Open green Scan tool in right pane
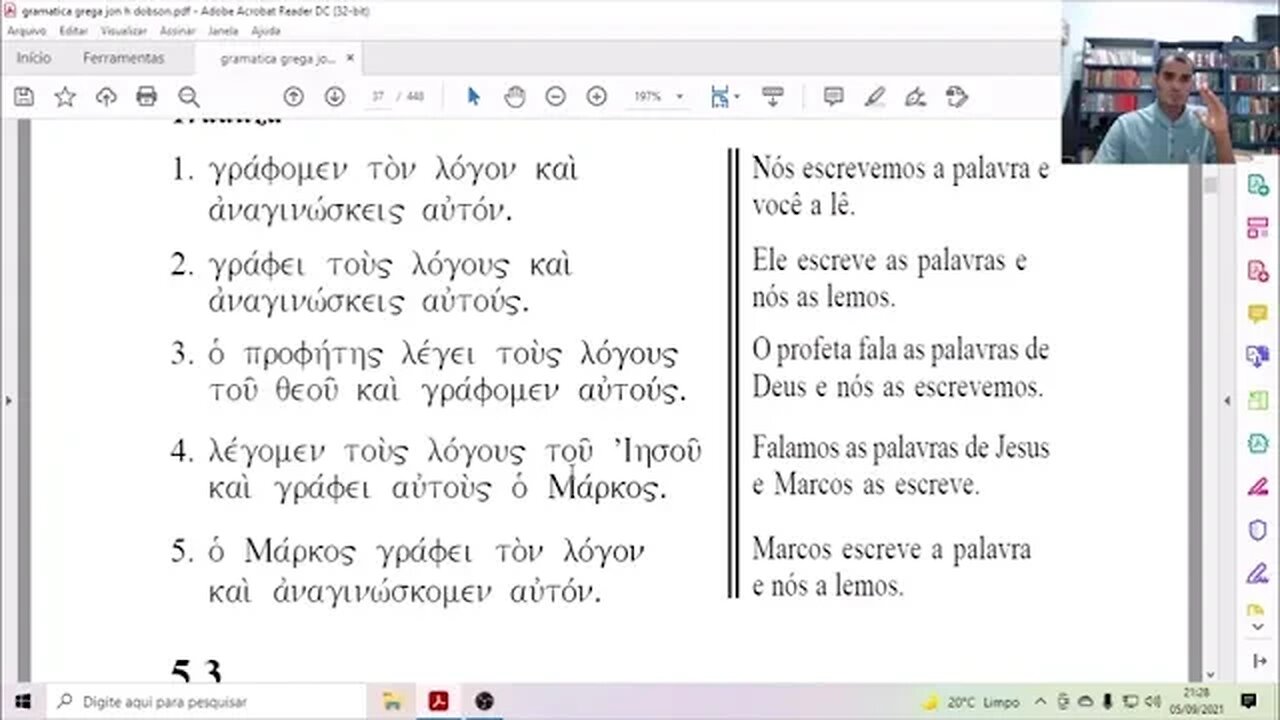Image resolution: width=1280 pixels, height=720 pixels. (1257, 400)
